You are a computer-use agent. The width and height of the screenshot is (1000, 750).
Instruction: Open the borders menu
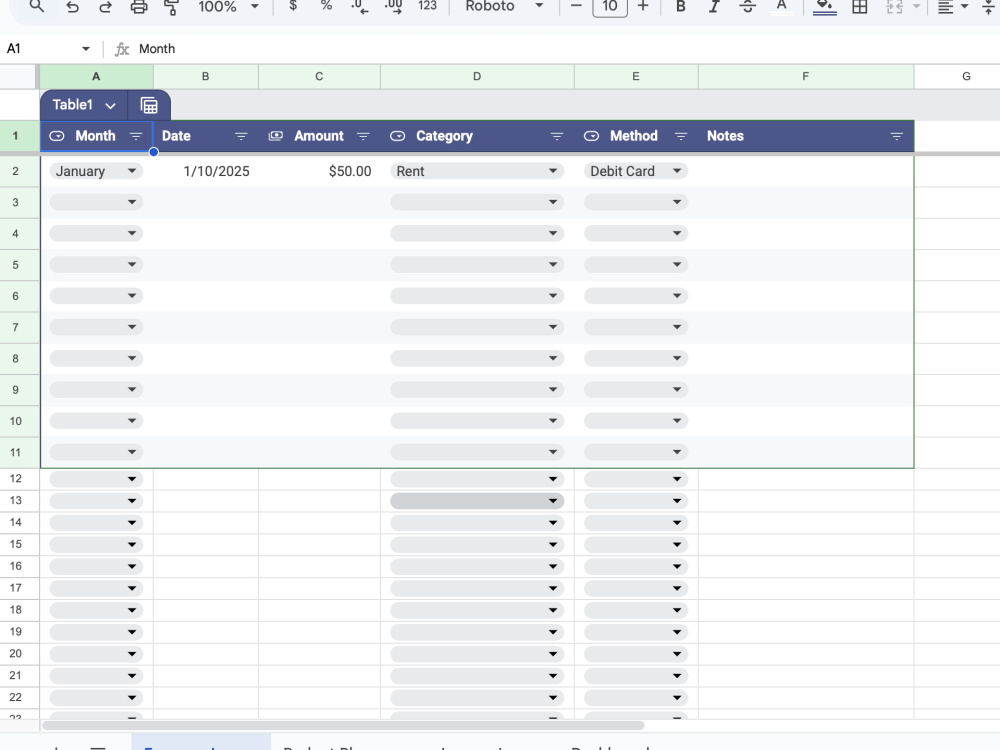click(860, 6)
